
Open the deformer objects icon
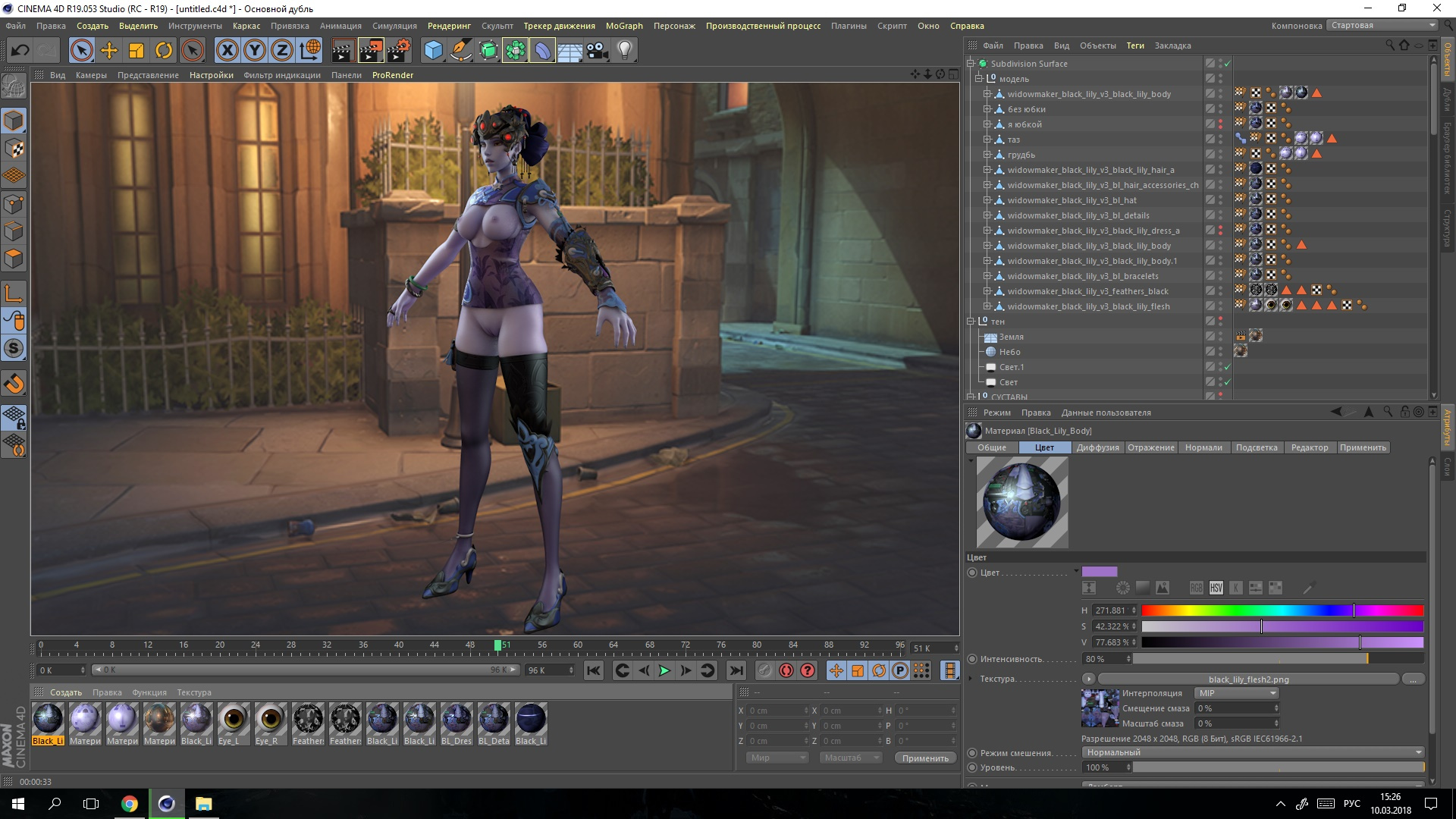click(x=543, y=51)
